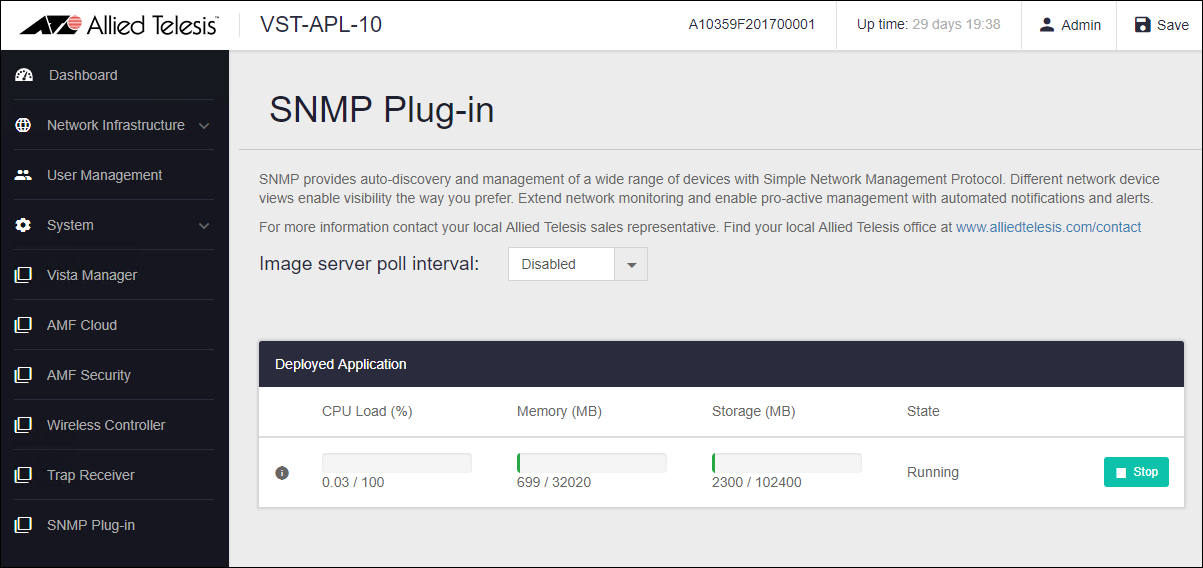Click the Admin user profile icon
The width and height of the screenshot is (1203, 568).
pos(1047,24)
